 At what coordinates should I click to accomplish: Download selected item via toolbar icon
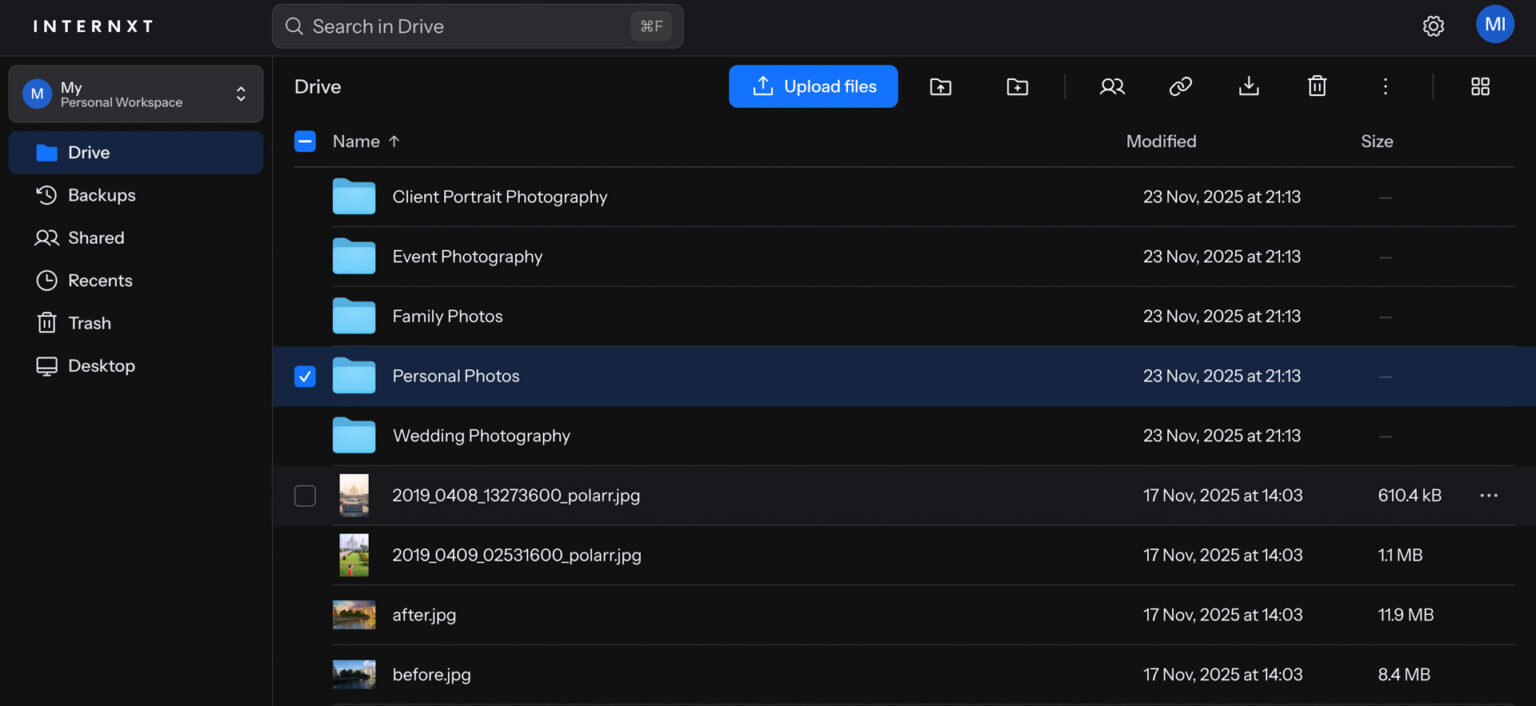coord(1249,87)
